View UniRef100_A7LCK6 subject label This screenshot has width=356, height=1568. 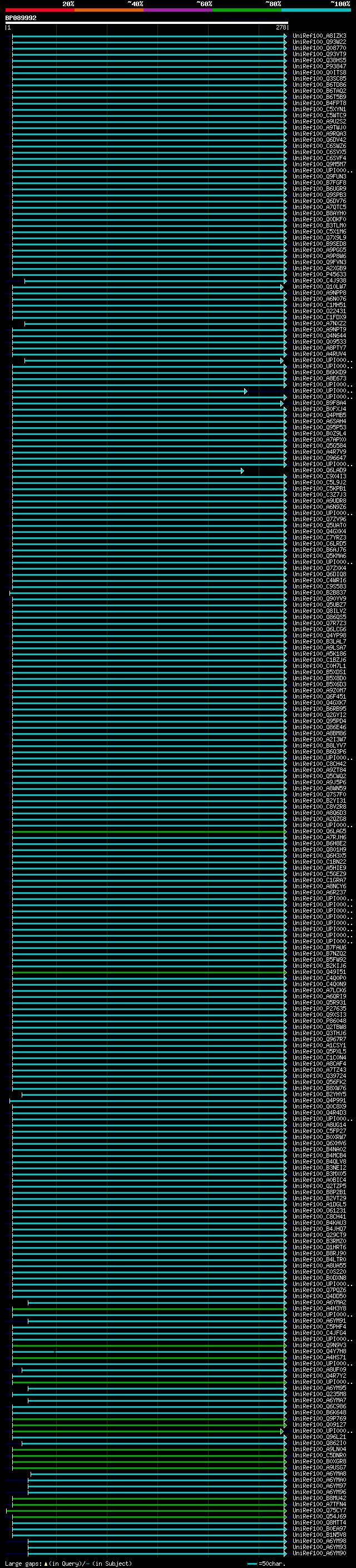pyautogui.click(x=319, y=990)
